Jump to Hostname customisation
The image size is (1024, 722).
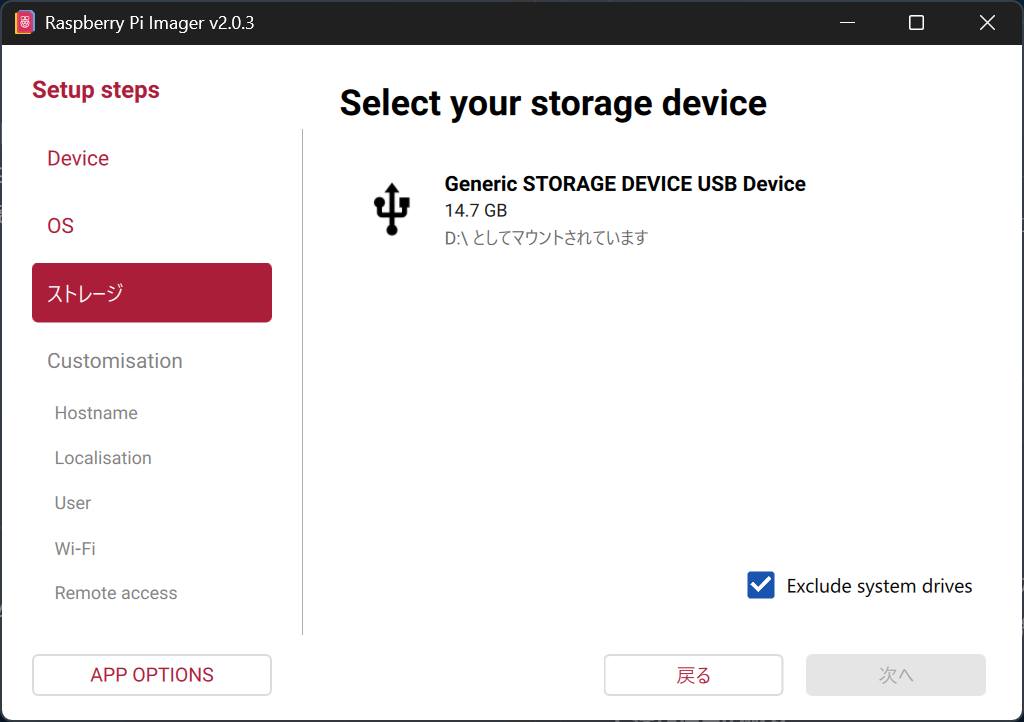[96, 413]
